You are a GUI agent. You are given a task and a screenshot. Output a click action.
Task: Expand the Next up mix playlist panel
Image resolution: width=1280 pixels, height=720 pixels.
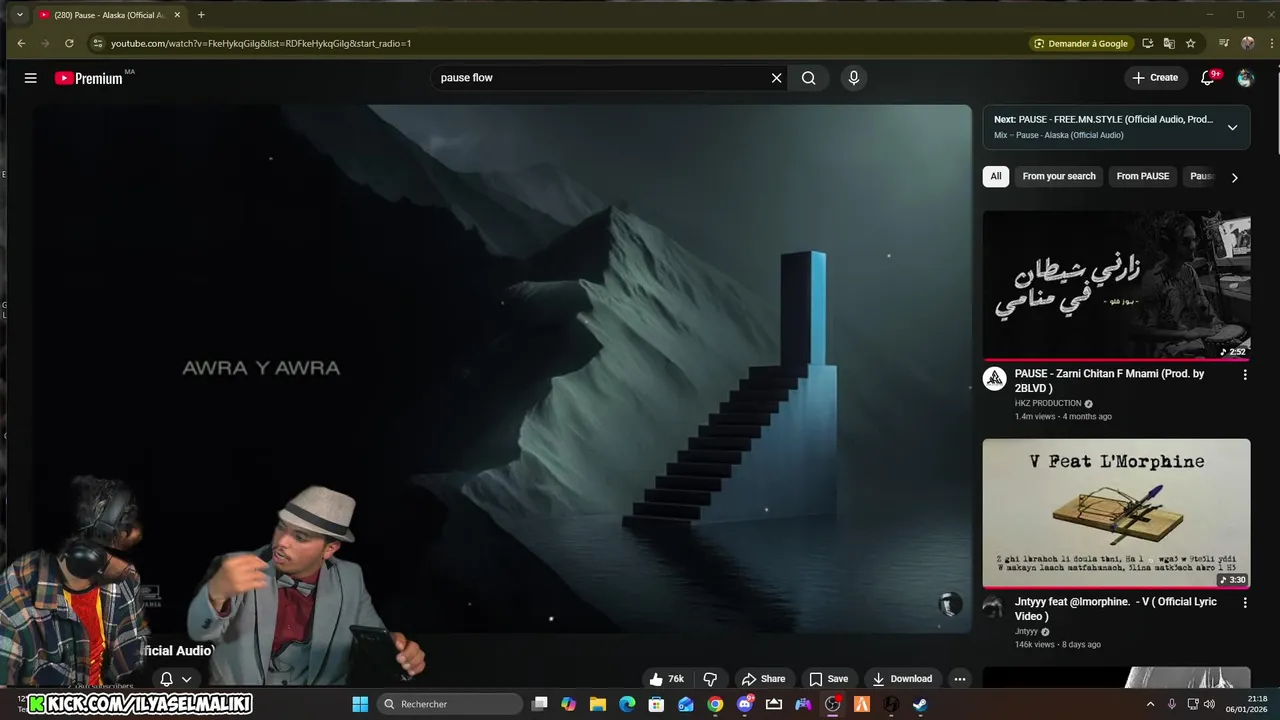[x=1232, y=127]
